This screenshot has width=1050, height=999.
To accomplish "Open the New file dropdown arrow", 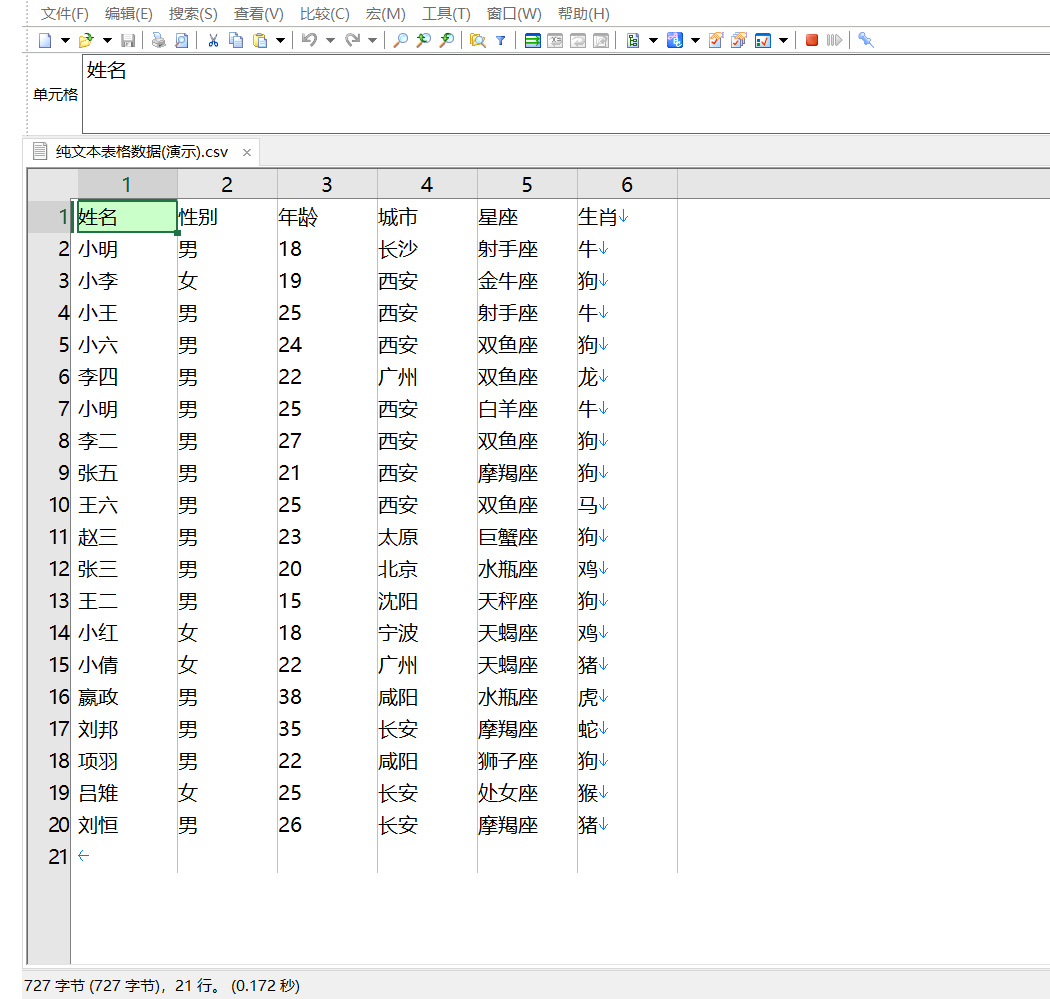I will (65, 40).
